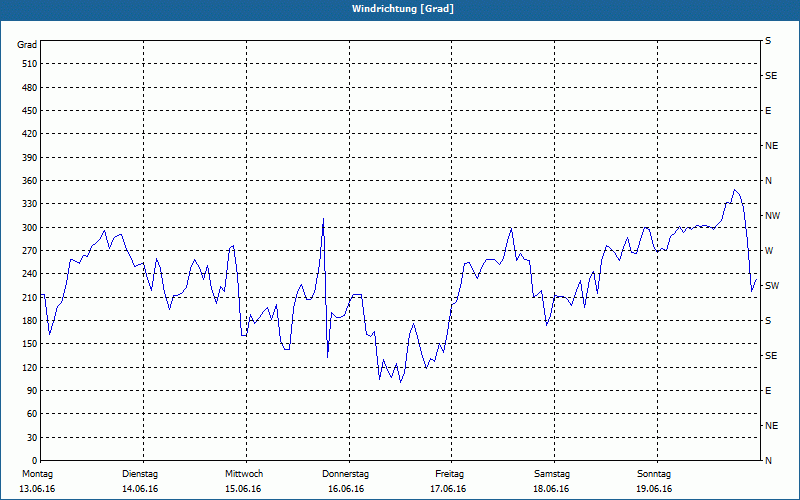Click the N compass label aligned with 0
This screenshot has height=500, width=800.
pyautogui.click(x=768, y=461)
